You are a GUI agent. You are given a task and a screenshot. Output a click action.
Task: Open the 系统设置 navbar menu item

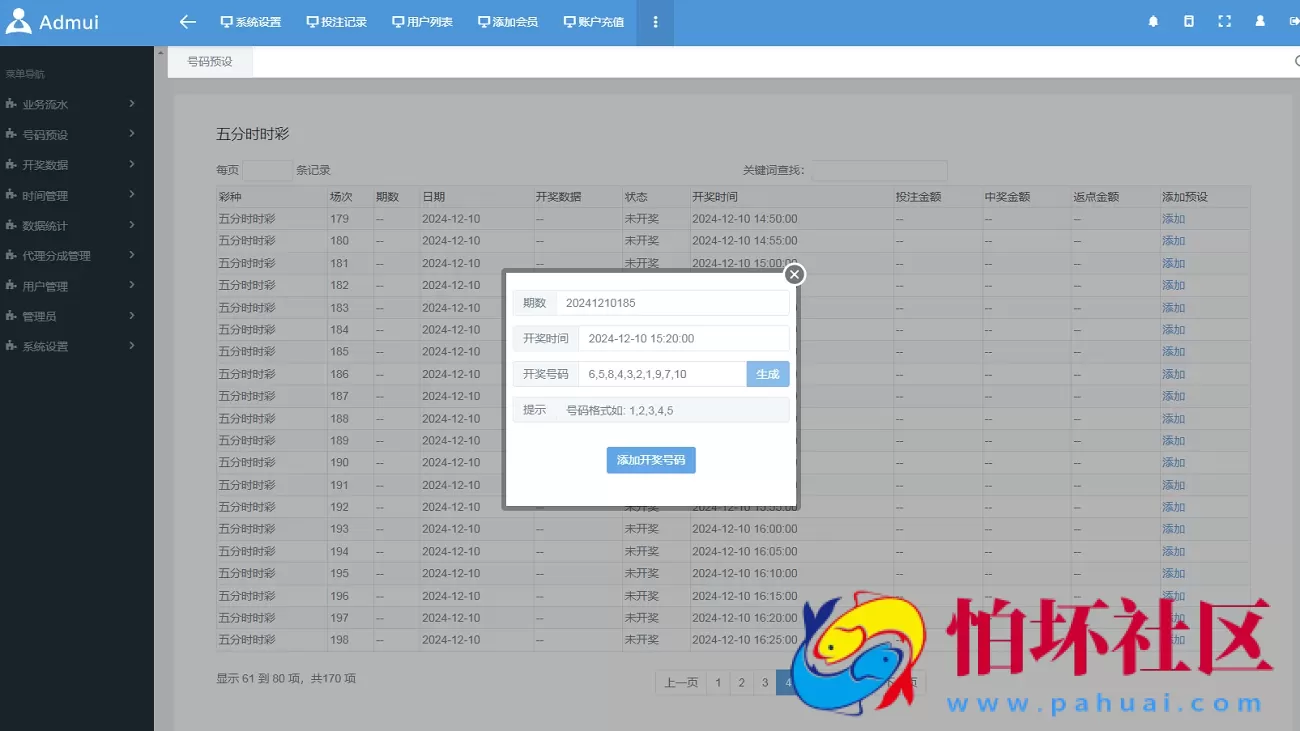click(x=250, y=21)
